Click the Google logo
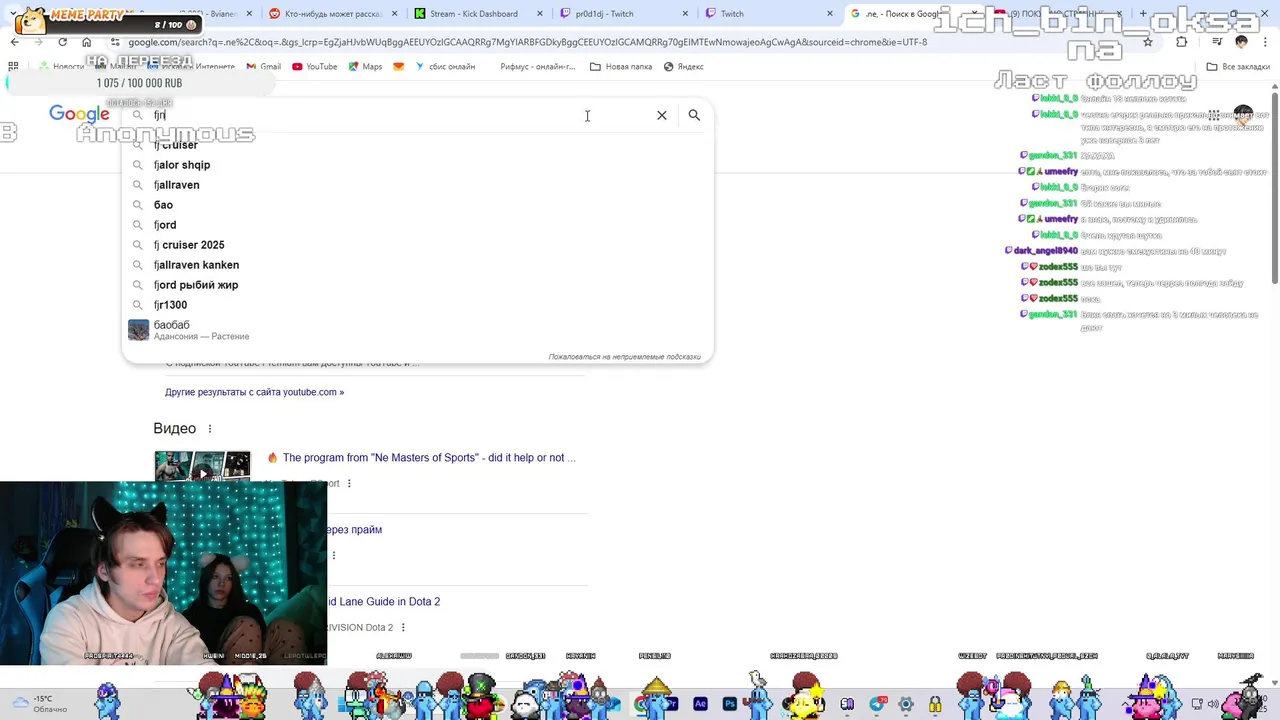The image size is (1280, 720). [x=79, y=114]
